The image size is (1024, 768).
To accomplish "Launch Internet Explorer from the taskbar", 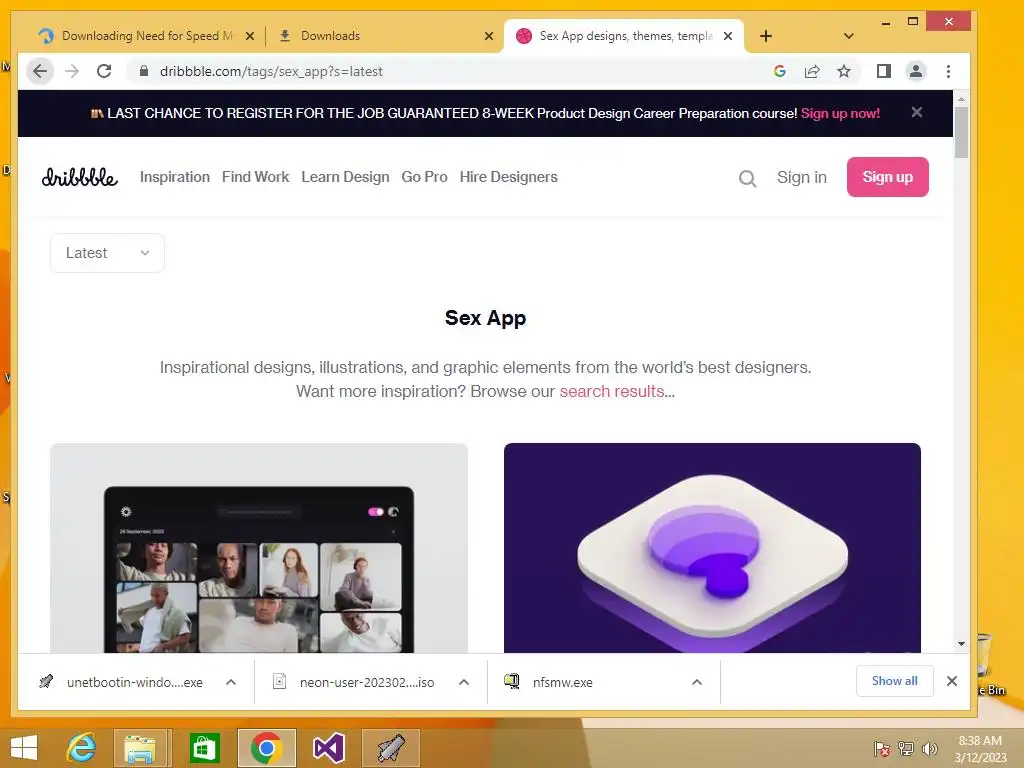I will coord(82,748).
